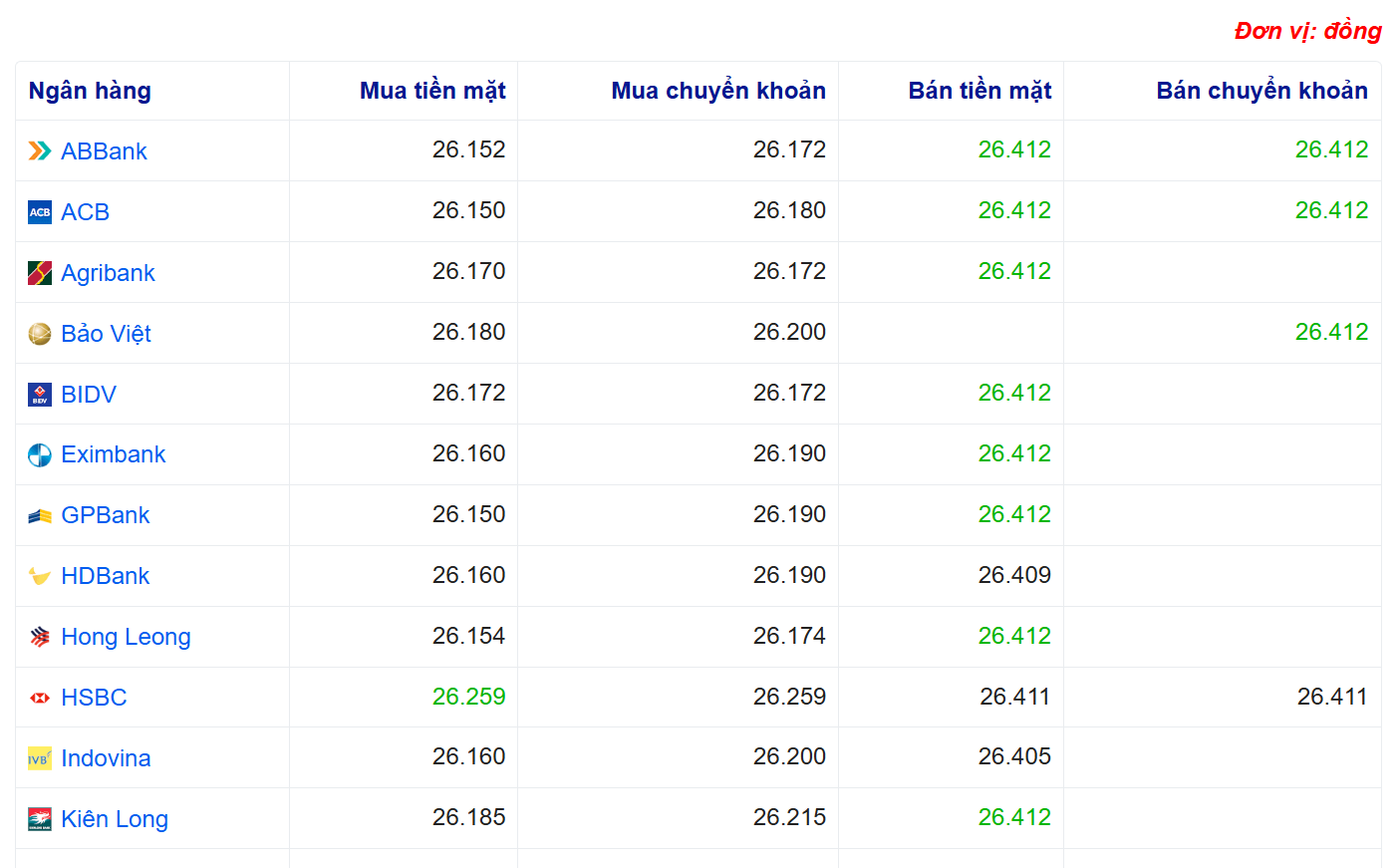The image size is (1399, 868).
Task: Click the Bán chuyển khoản column header
Action: [1261, 91]
